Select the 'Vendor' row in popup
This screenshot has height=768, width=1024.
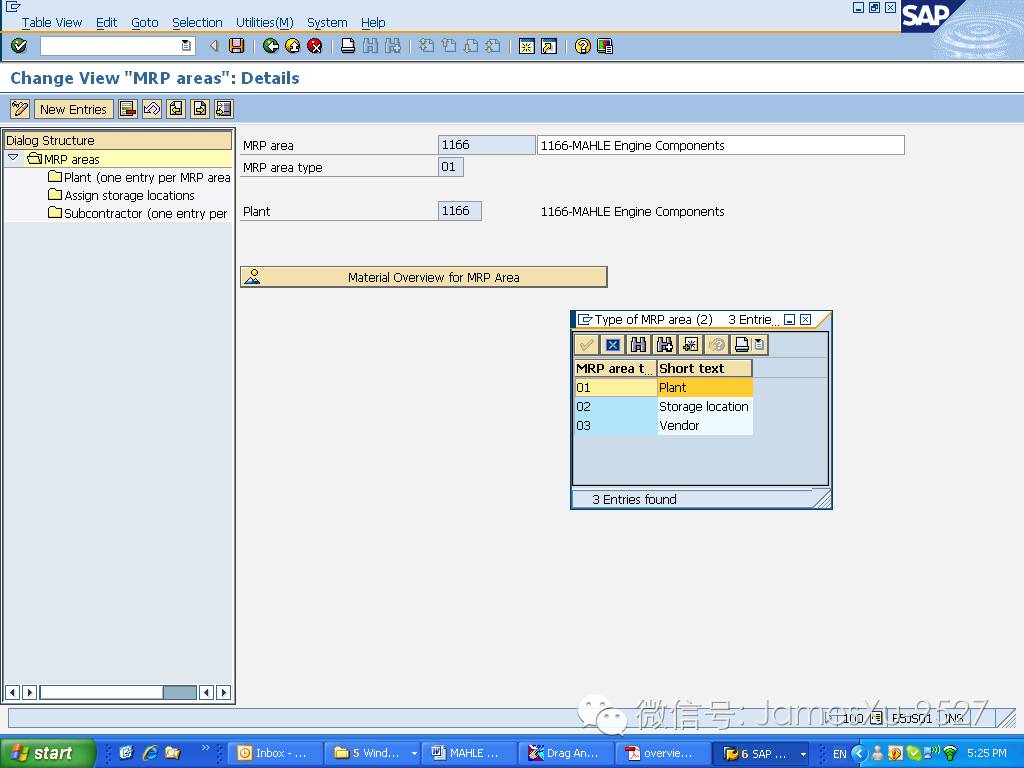click(664, 425)
